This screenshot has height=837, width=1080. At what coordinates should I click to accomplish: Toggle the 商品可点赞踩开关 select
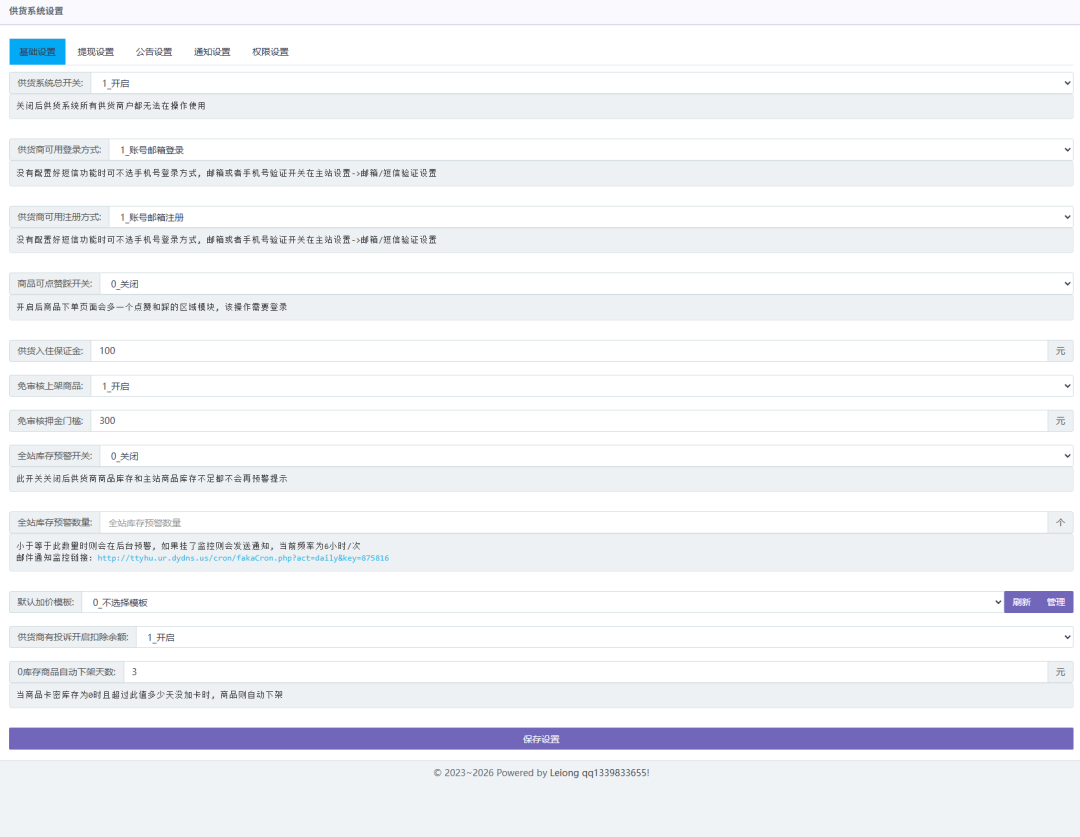586,284
